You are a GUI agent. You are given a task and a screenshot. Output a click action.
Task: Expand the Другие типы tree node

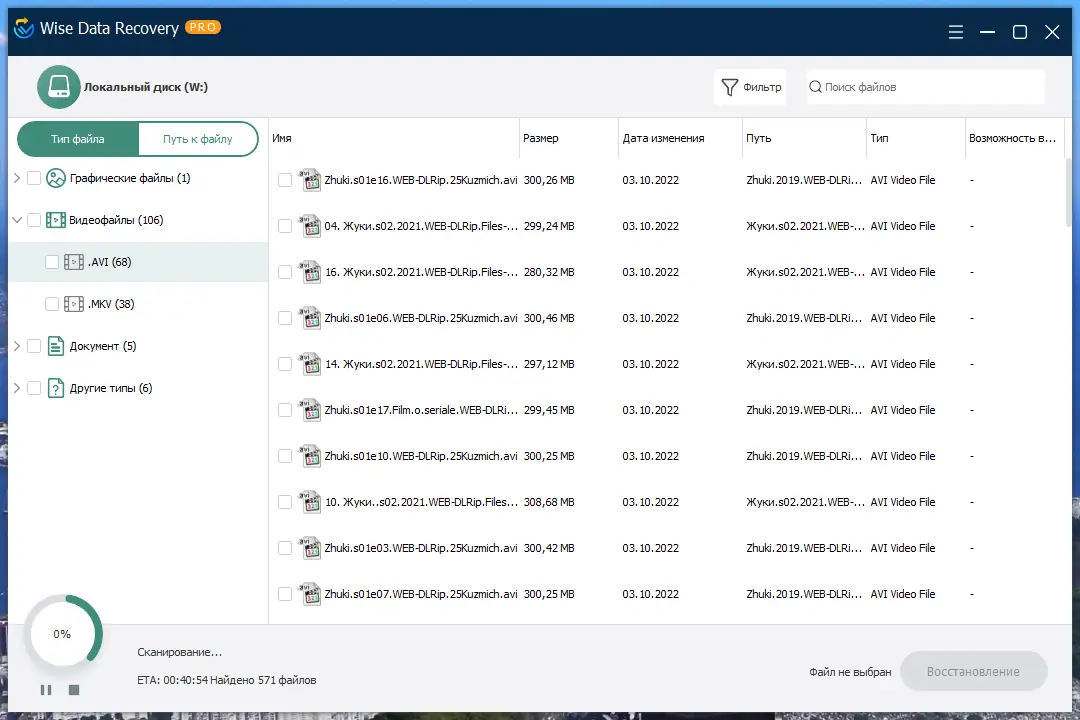point(17,389)
